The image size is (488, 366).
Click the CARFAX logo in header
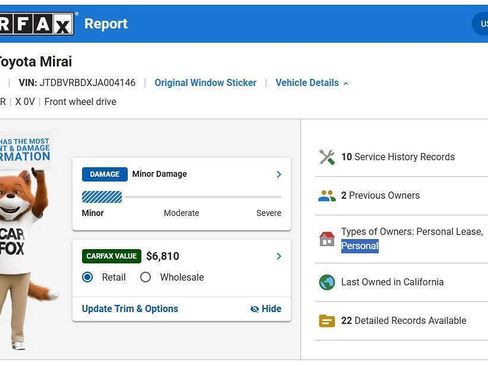[37, 24]
